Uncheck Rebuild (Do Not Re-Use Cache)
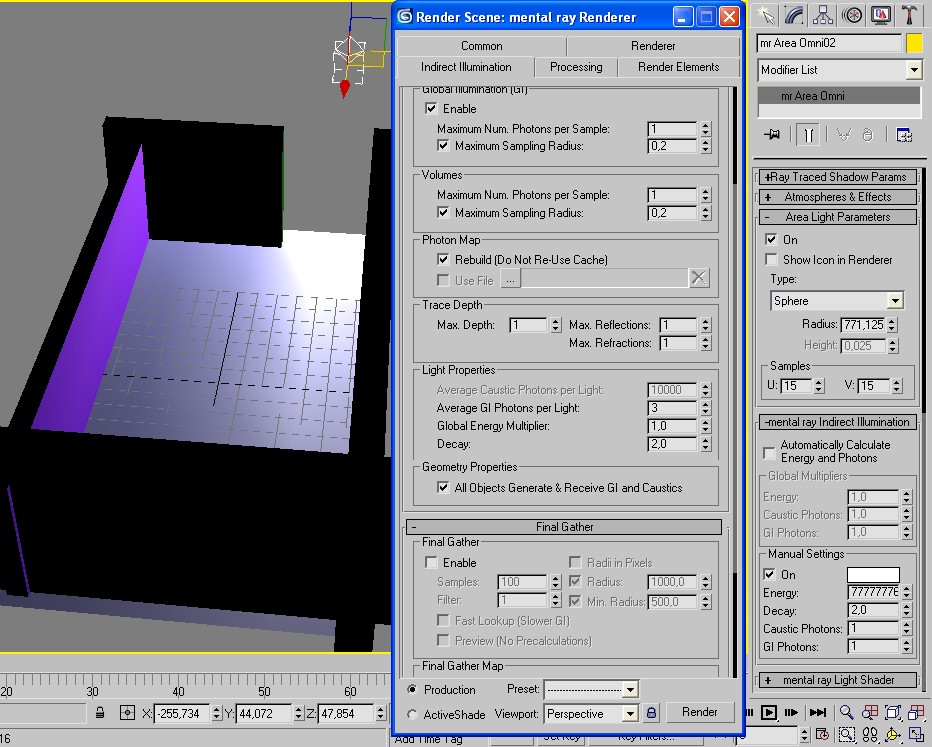 click(443, 259)
